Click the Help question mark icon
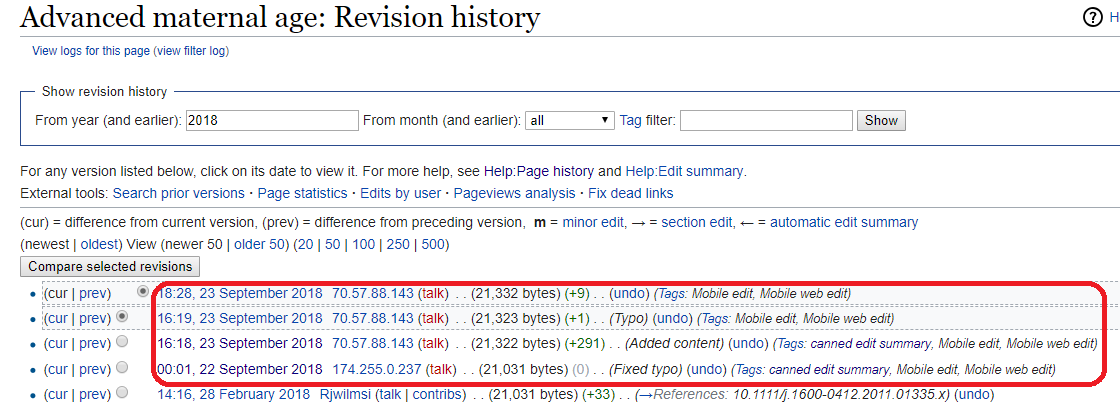The image size is (1120, 407). (1093, 18)
